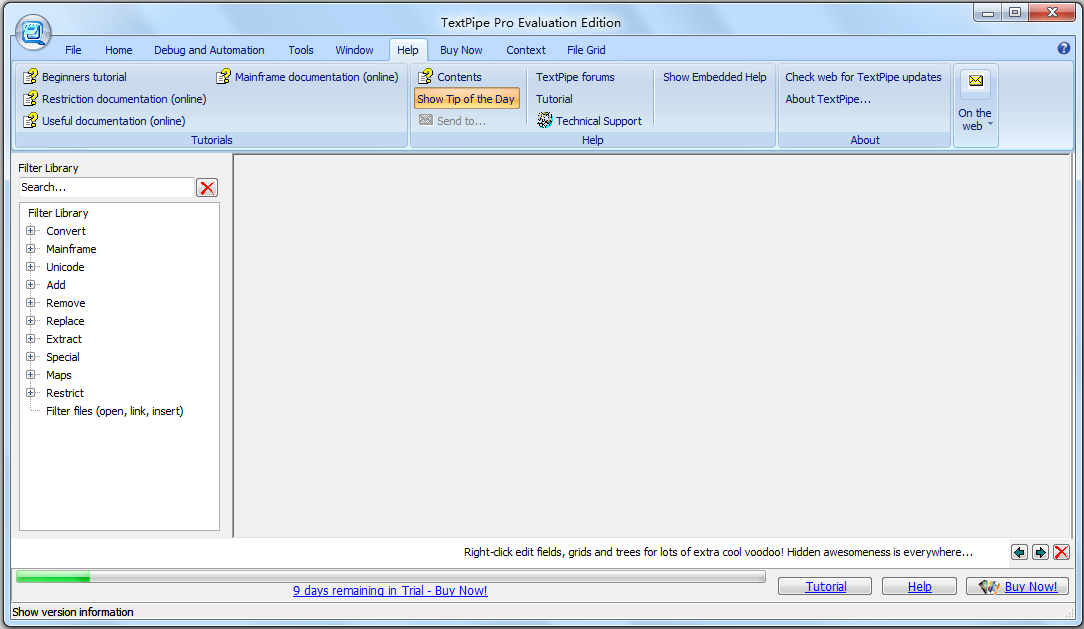1084x629 pixels.
Task: Select the Filter Library root node
Action: click(x=58, y=214)
